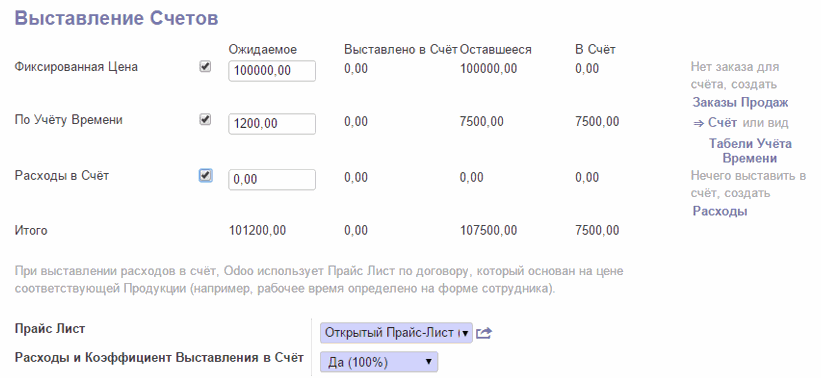The height and width of the screenshot is (378, 821).
Task: Open the Открытый Прайс-Лист dropdown
Action: pyautogui.click(x=396, y=333)
